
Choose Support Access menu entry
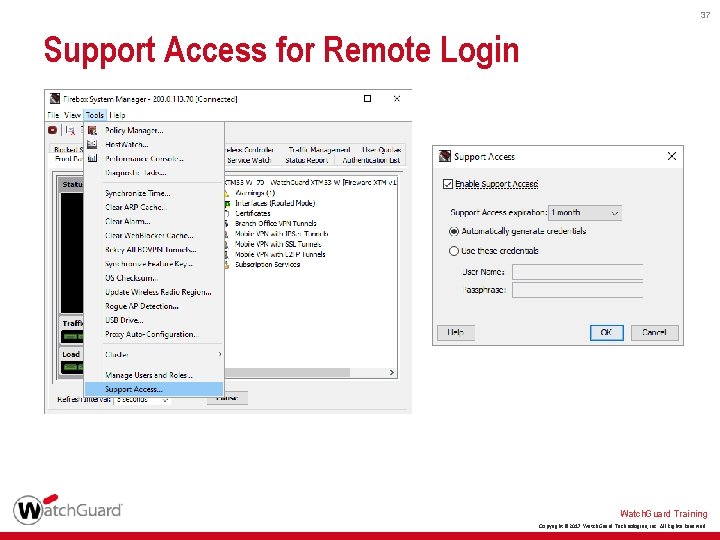(154, 389)
